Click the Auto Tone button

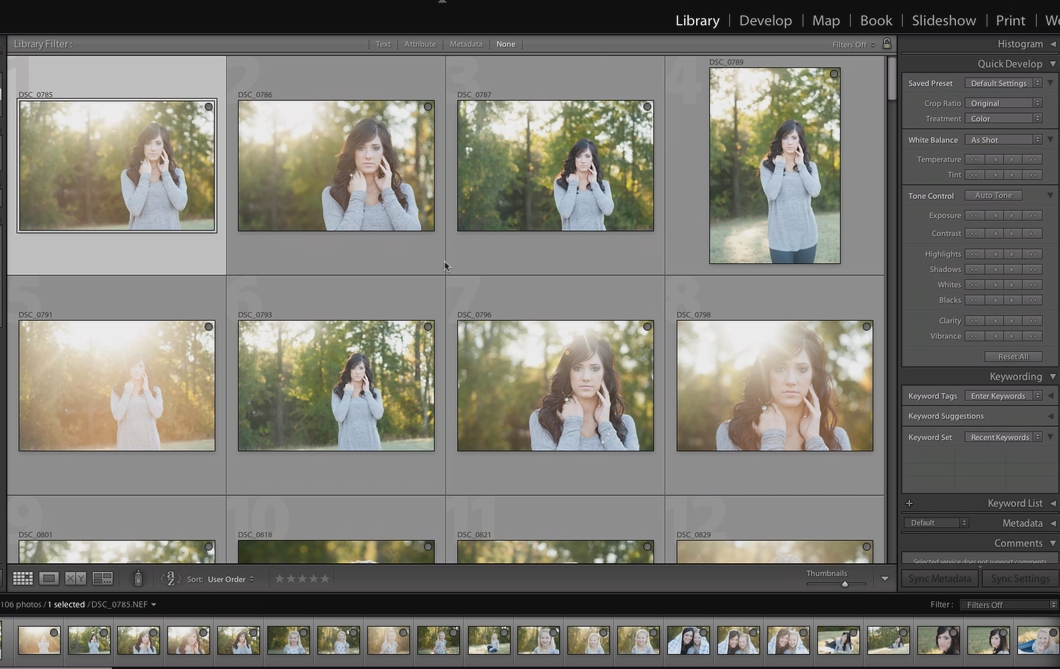click(992, 196)
